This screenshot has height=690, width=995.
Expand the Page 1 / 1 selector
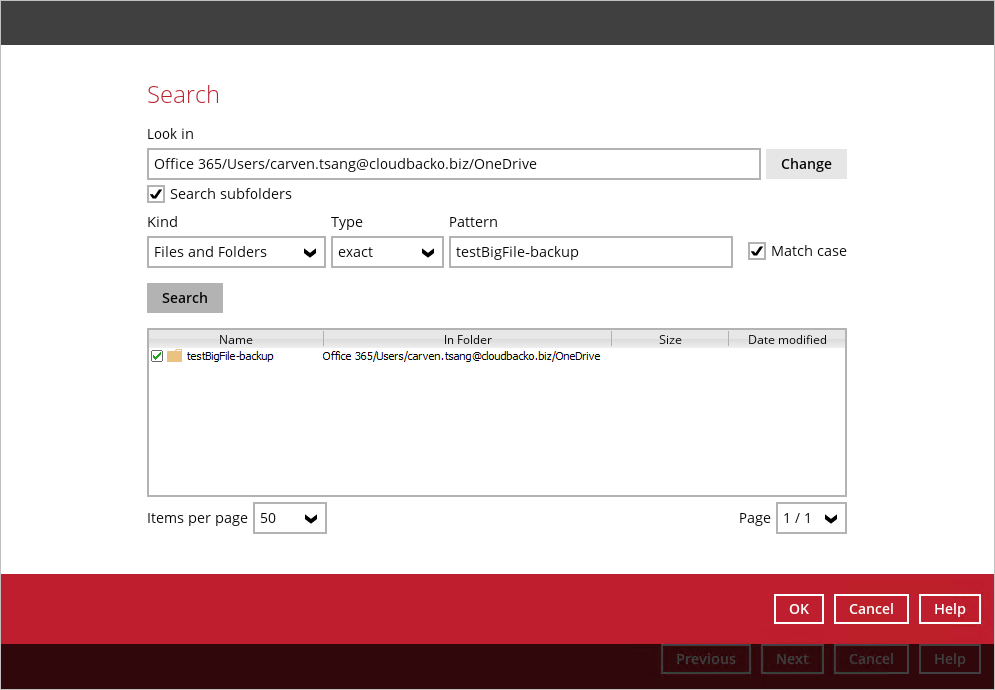pyautogui.click(x=811, y=518)
